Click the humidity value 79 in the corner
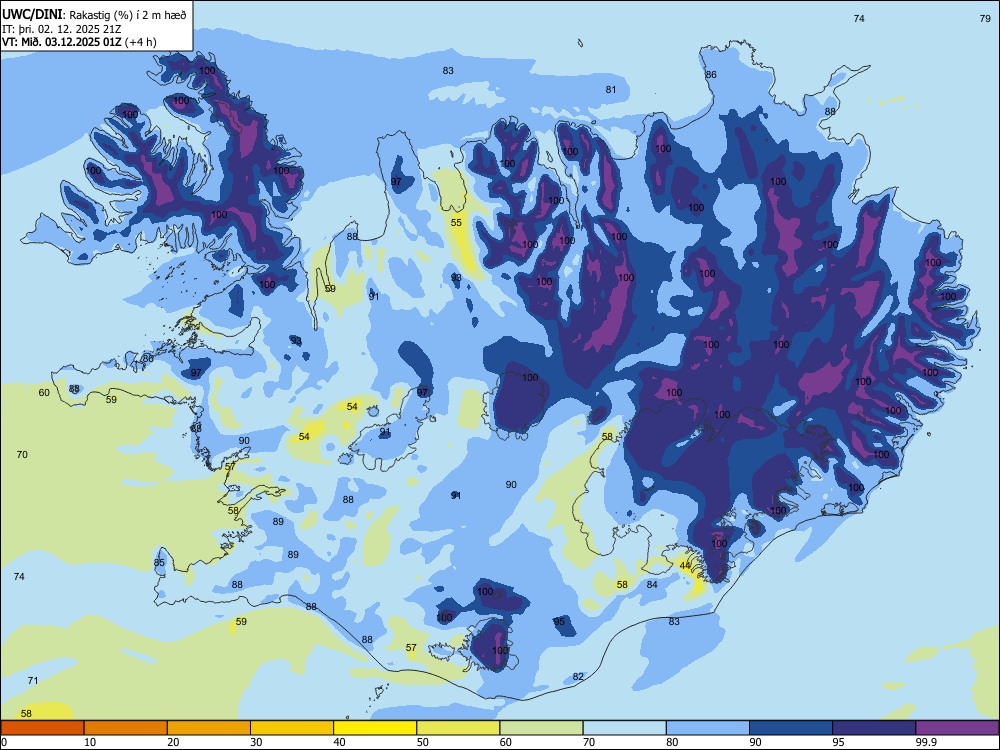The width and height of the screenshot is (1000, 750). 985,18
